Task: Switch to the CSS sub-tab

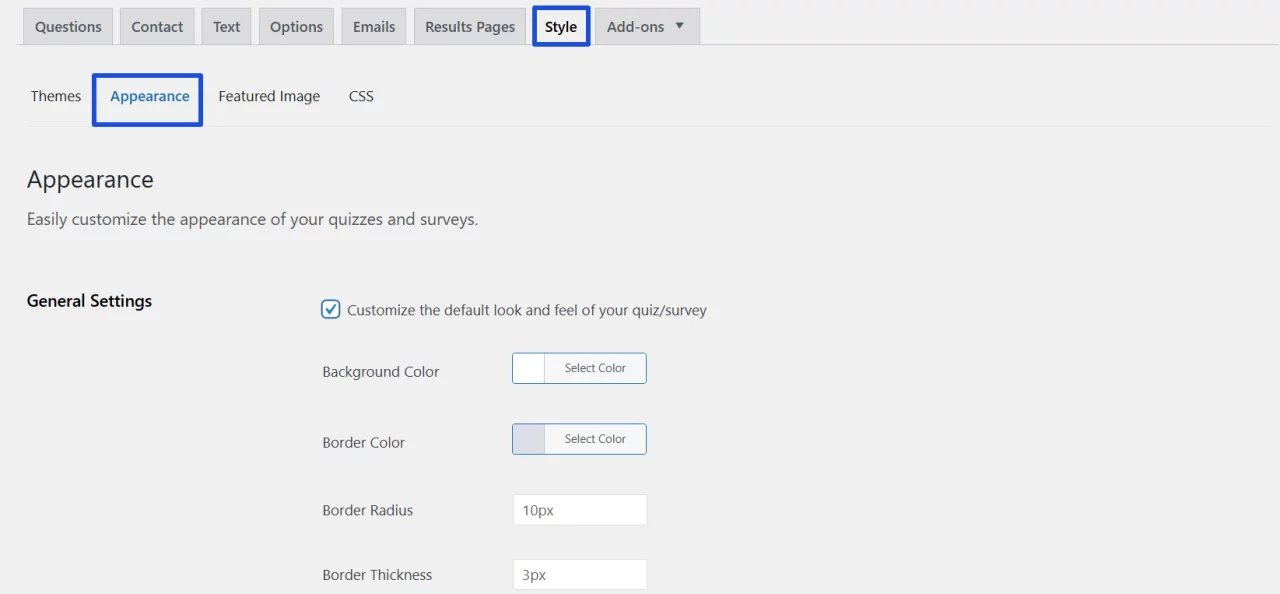Action: 361,96
